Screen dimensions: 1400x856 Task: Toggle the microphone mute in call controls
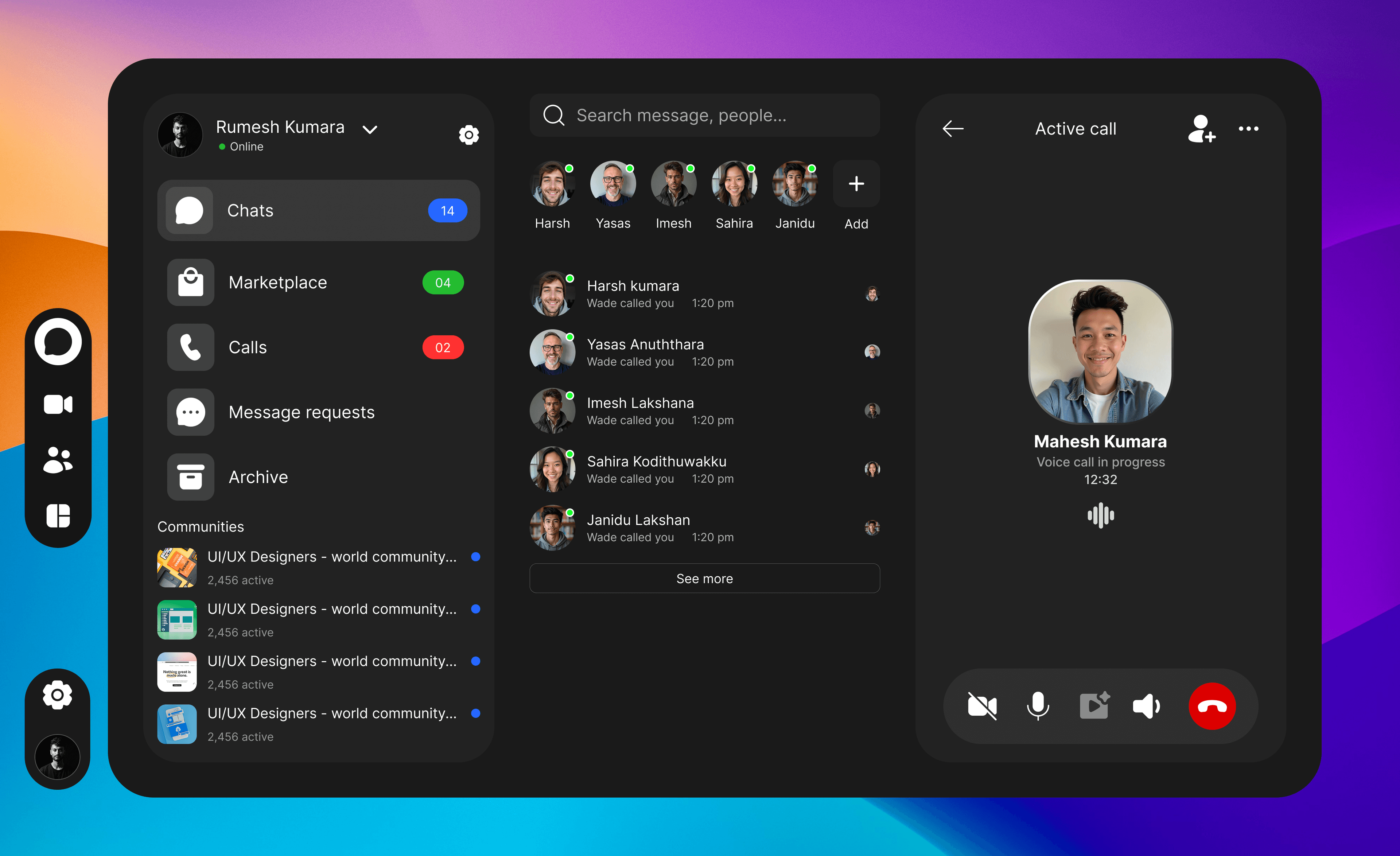(1038, 707)
